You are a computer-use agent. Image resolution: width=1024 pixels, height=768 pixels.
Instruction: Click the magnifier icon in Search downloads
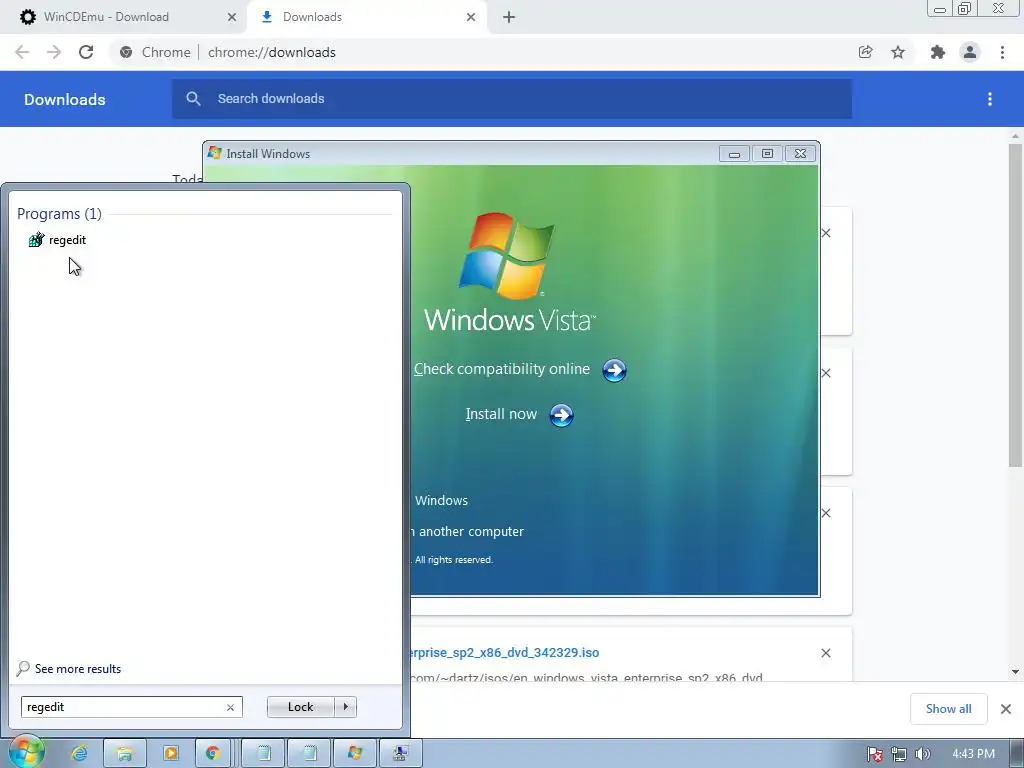pos(193,99)
